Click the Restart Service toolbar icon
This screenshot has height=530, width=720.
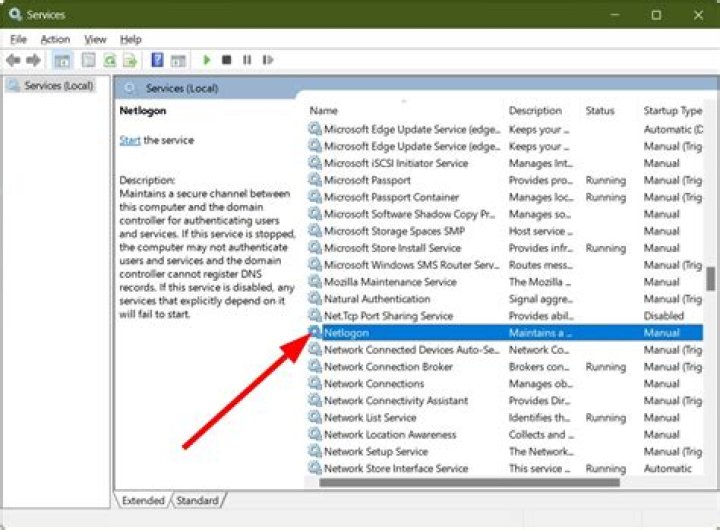(x=268, y=60)
